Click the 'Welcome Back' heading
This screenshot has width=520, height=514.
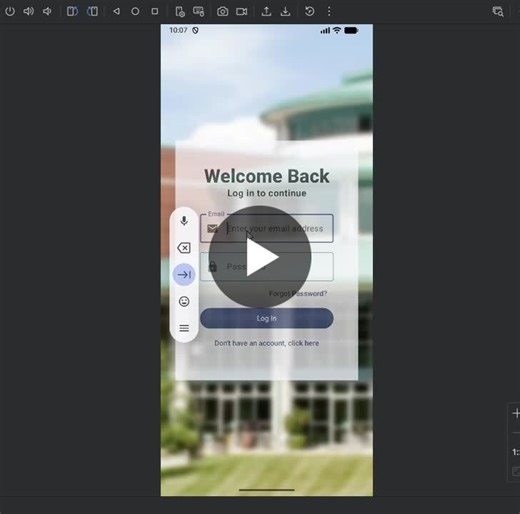point(267,176)
